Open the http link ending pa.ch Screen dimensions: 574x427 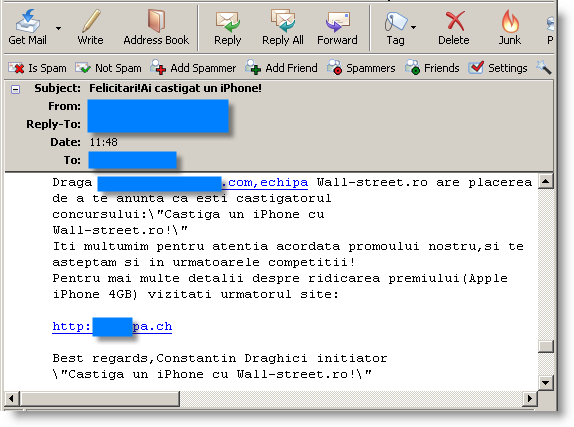point(112,326)
